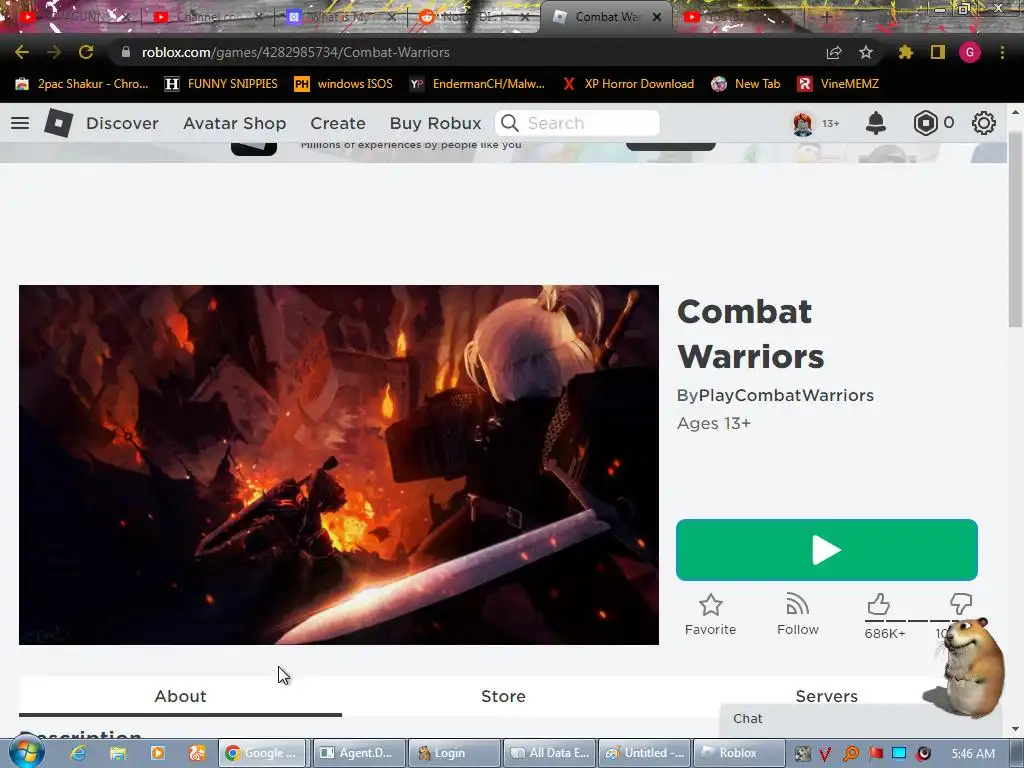Open Windows Media Player taskbar icon
Image resolution: width=1024 pixels, height=768 pixels.
tap(157, 753)
